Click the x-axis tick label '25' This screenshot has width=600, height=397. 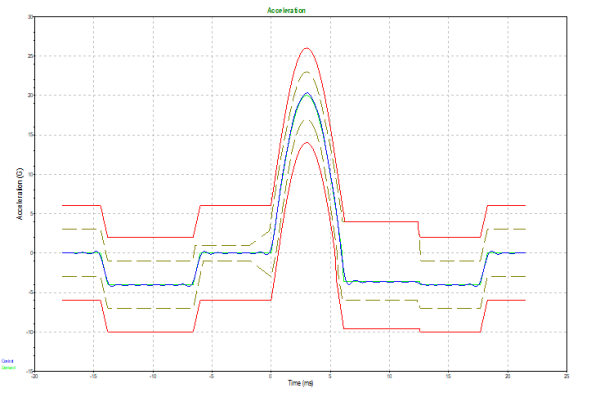(x=567, y=376)
